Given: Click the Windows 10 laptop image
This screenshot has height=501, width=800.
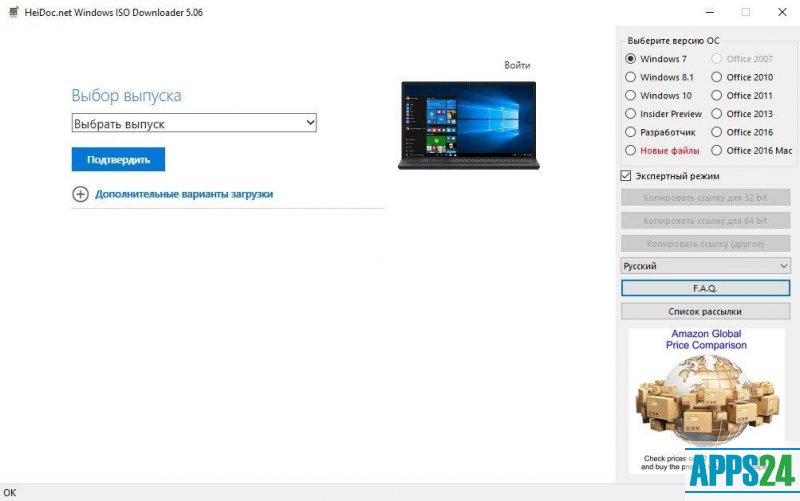Looking at the screenshot, I should pos(468,126).
